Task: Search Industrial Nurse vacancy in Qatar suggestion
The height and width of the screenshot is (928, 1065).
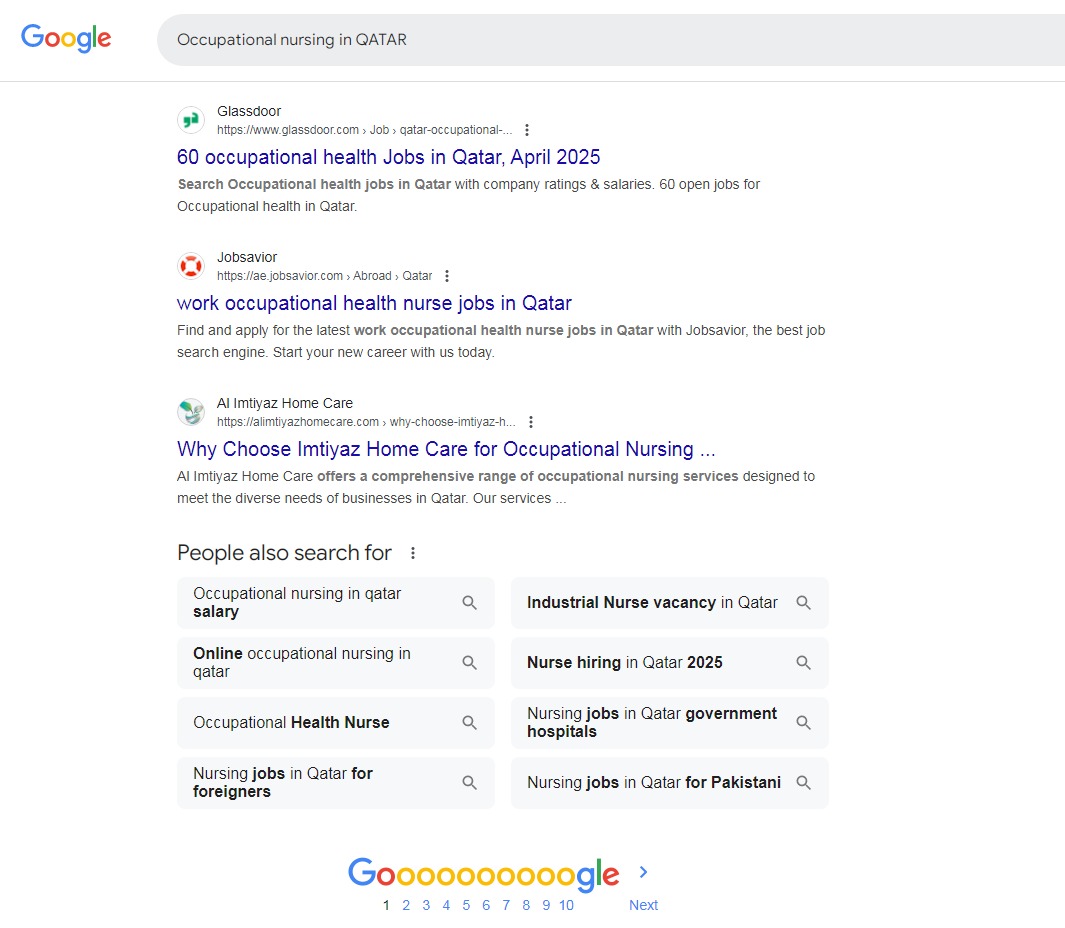Action: click(x=670, y=603)
